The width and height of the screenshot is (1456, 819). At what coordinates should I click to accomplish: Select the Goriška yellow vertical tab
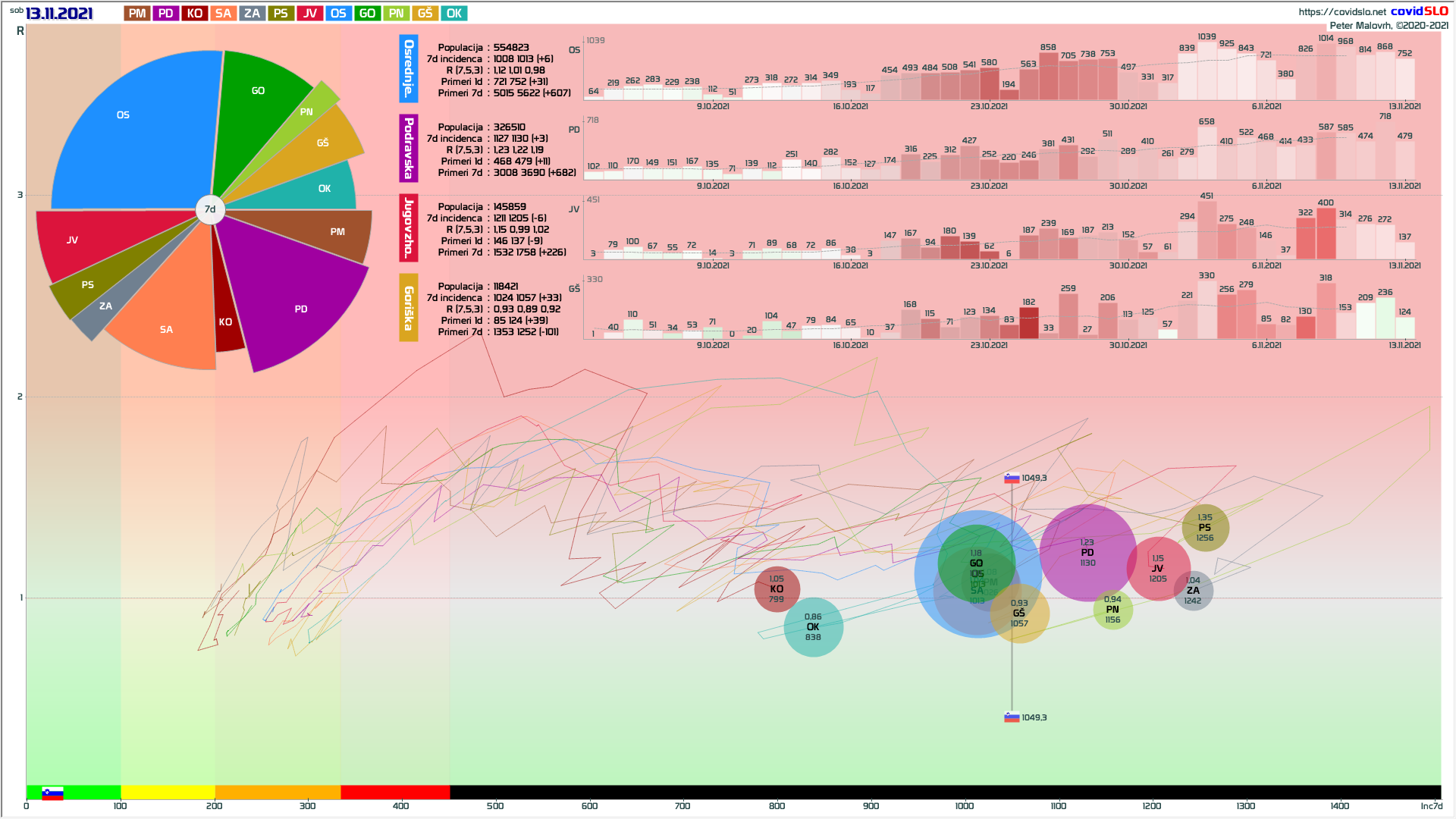point(409,307)
